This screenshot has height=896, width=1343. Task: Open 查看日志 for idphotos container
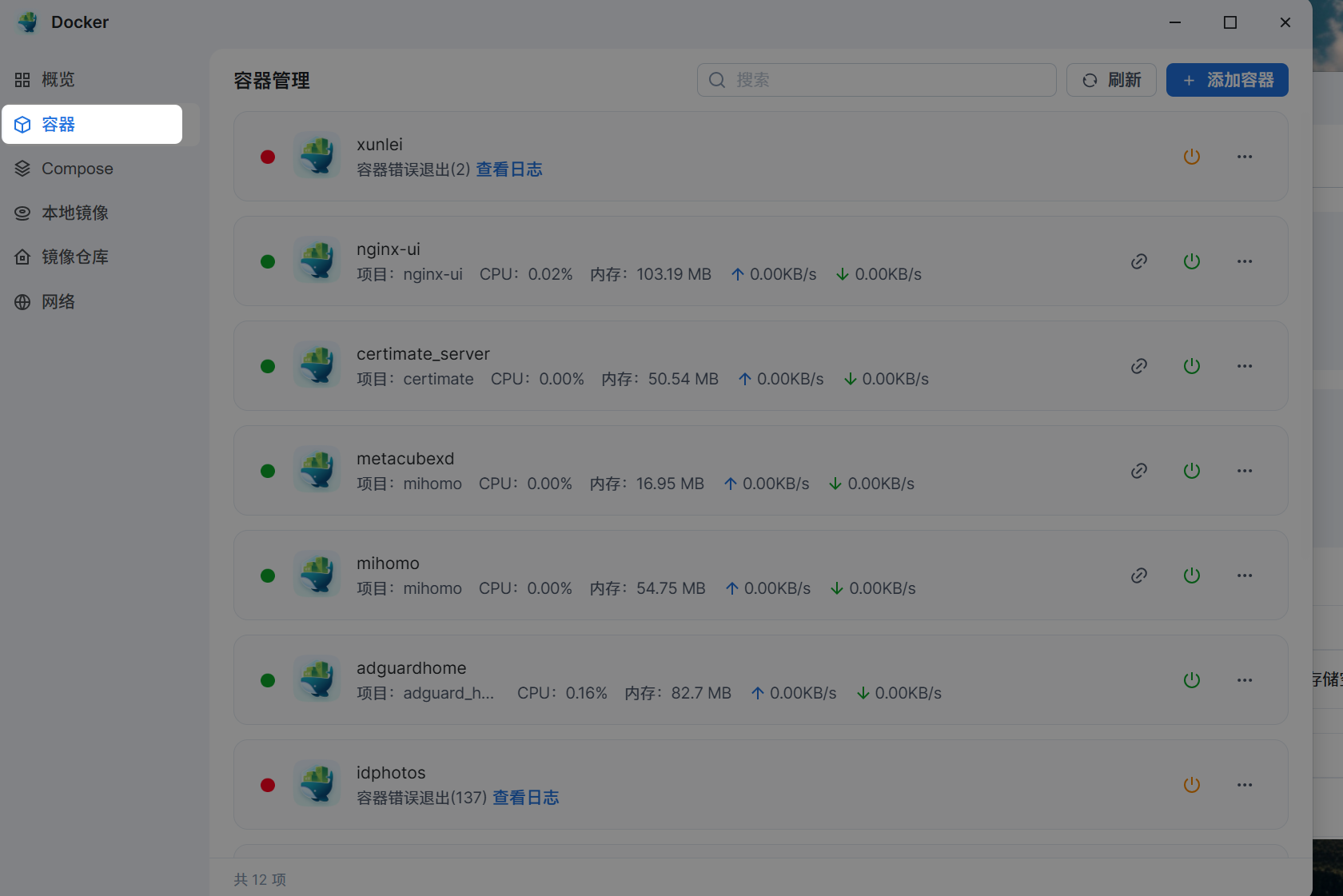pyautogui.click(x=526, y=798)
